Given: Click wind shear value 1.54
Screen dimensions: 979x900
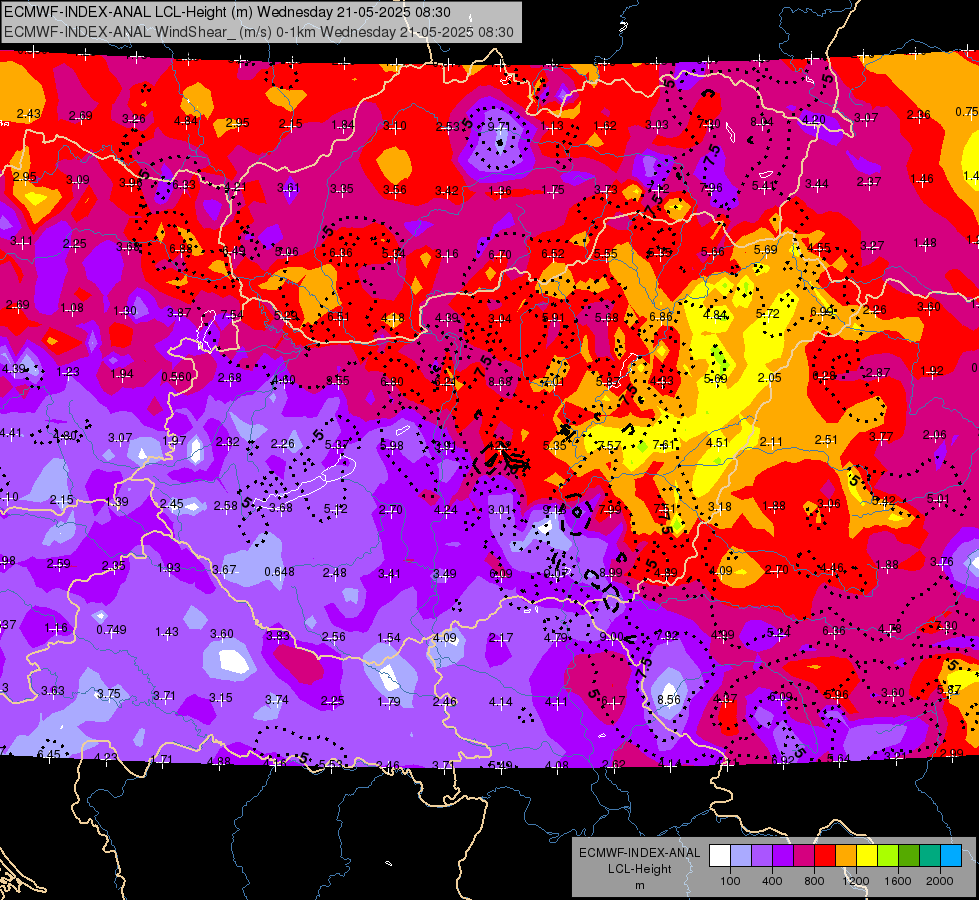Looking at the screenshot, I should [x=389, y=637].
